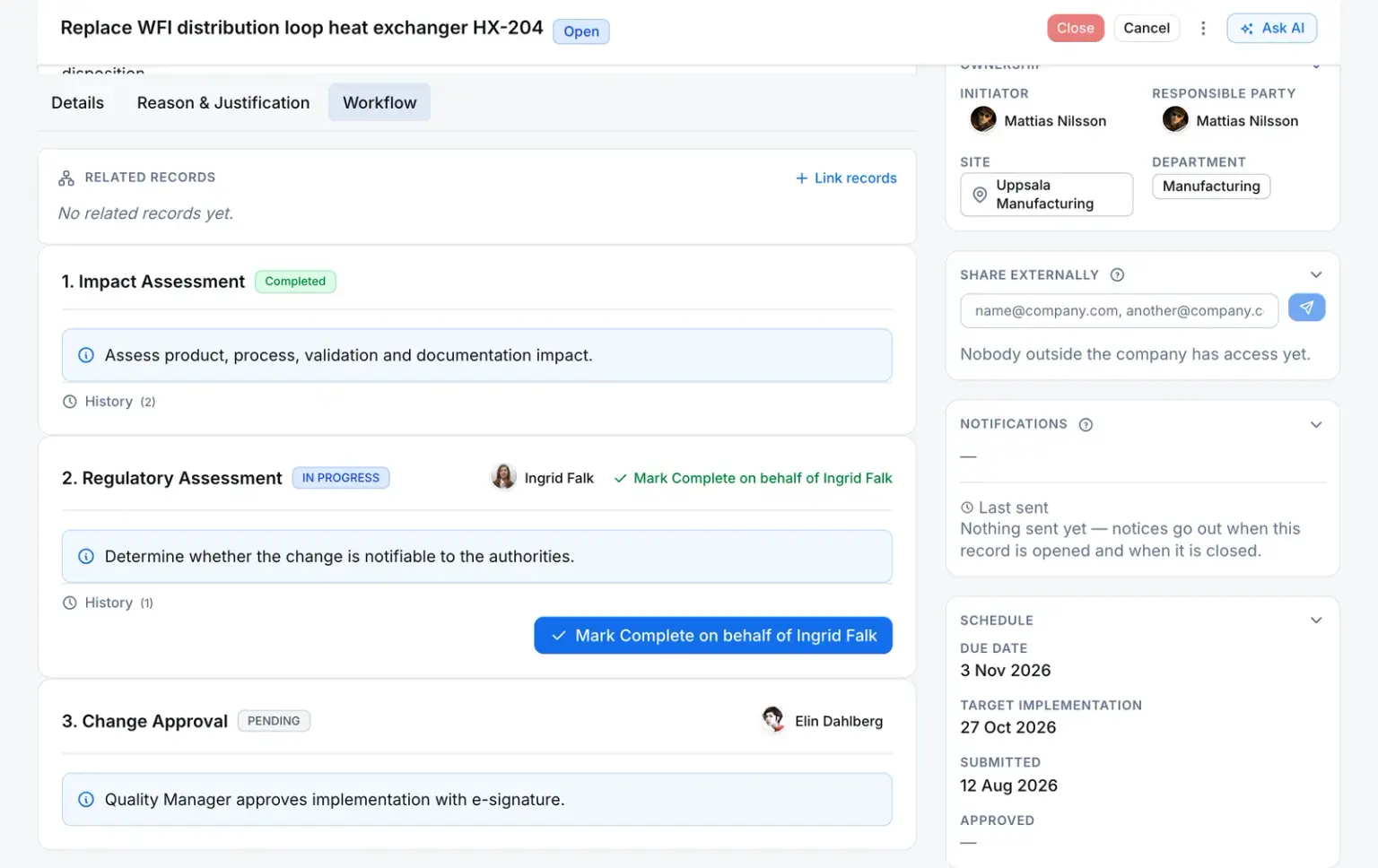This screenshot has width=1378, height=868.
Task: Click the Link records link
Action: 846,178
